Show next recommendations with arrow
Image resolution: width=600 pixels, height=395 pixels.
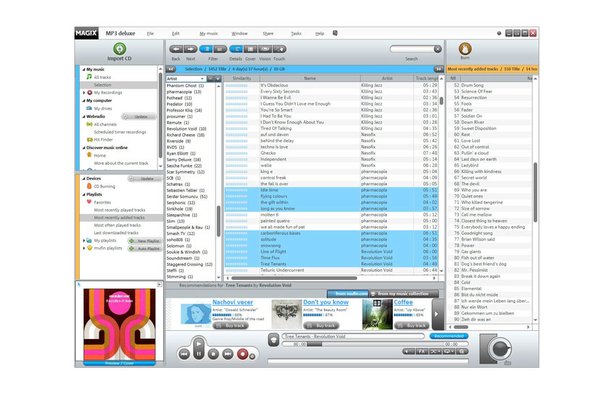pos(437,314)
